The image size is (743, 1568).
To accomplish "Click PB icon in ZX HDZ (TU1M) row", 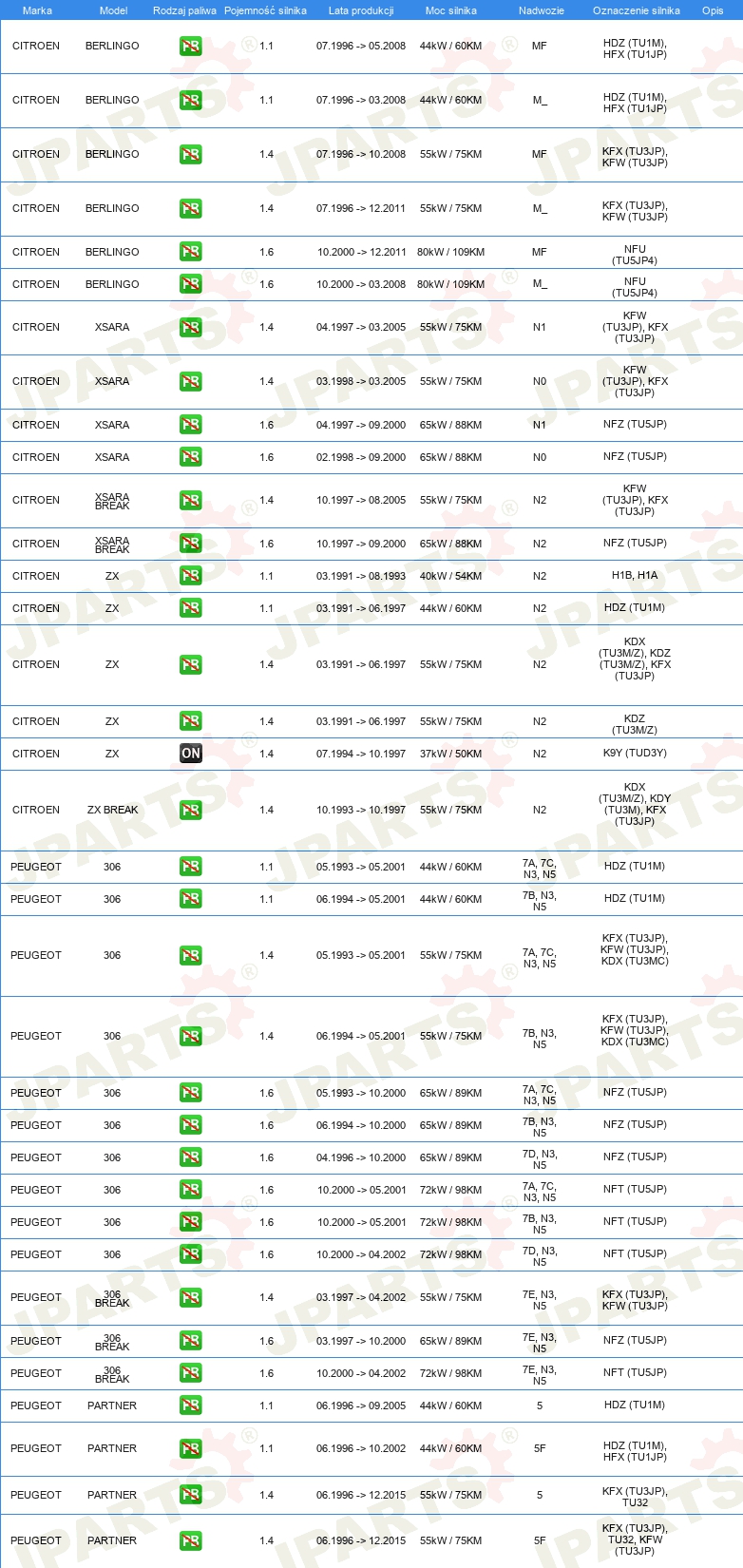I will 191,608.
